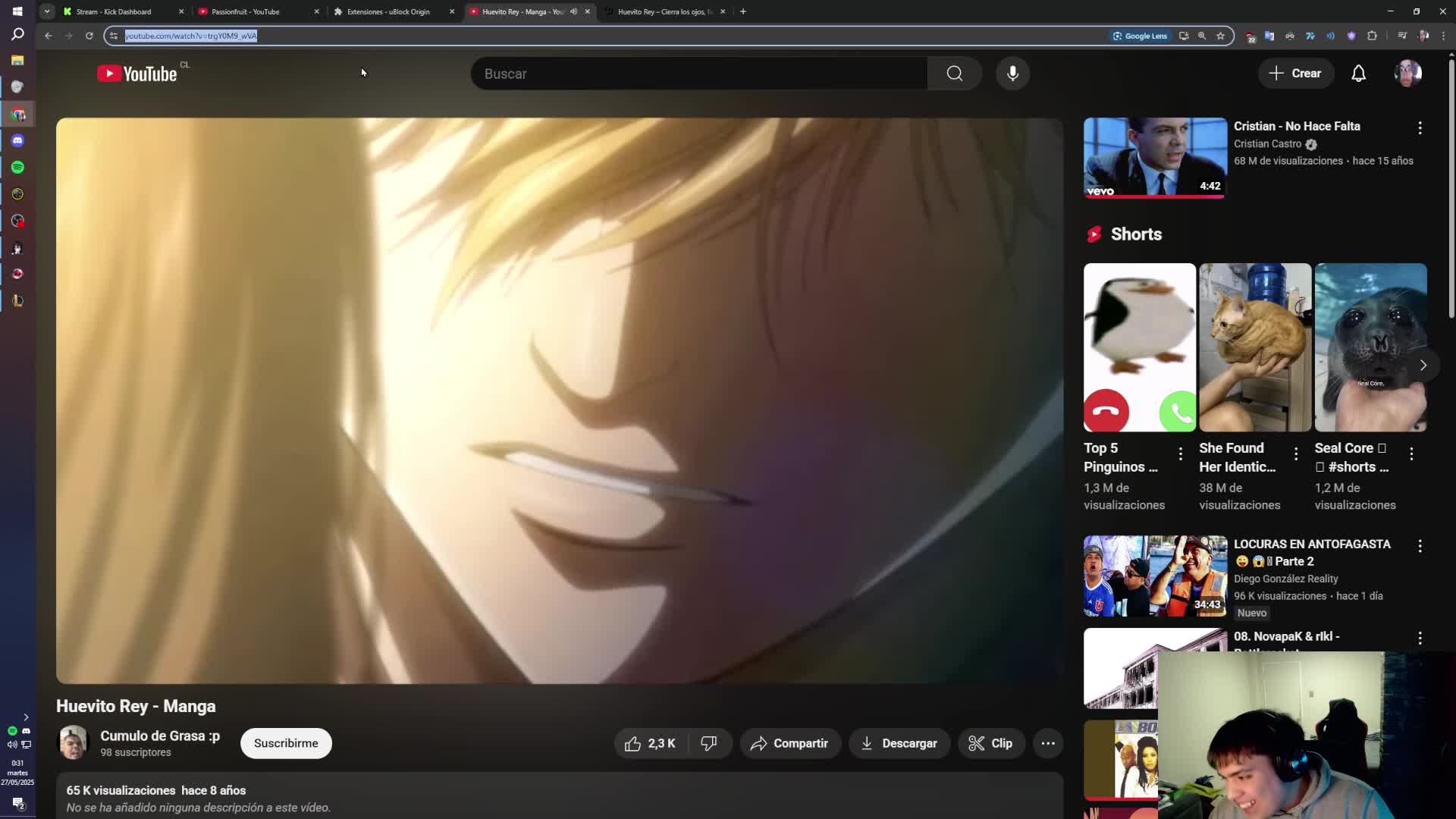Close the Passionfruit - YouTube tab
1456x819 pixels.
point(316,11)
